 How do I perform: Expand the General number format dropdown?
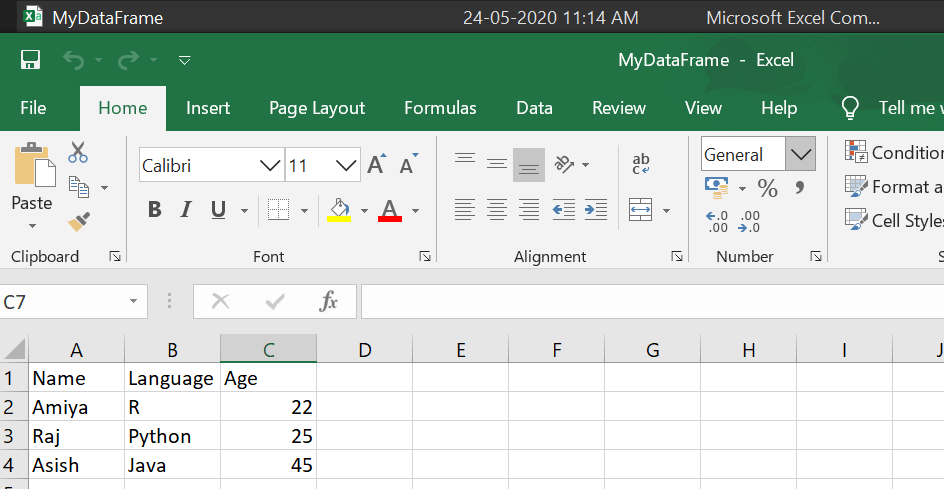coord(800,154)
